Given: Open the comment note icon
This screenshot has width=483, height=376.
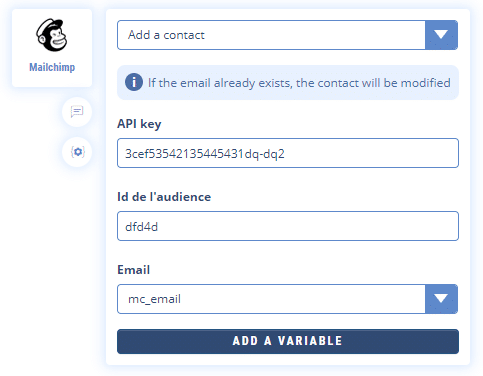Looking at the screenshot, I should 77,111.
